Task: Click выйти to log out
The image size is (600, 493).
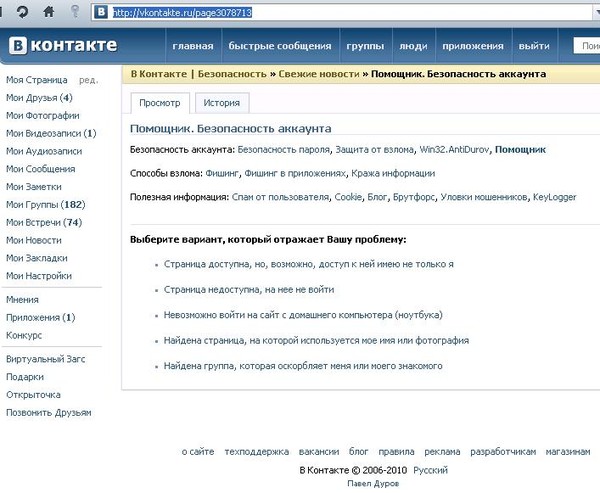Action: click(x=534, y=46)
